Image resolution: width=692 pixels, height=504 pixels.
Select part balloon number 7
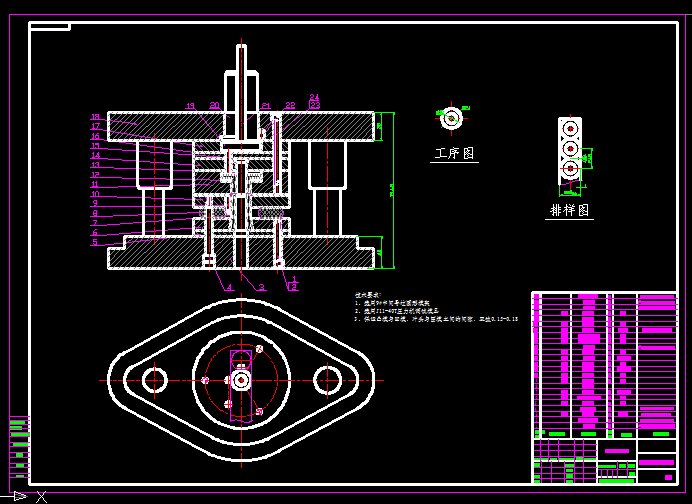95,223
